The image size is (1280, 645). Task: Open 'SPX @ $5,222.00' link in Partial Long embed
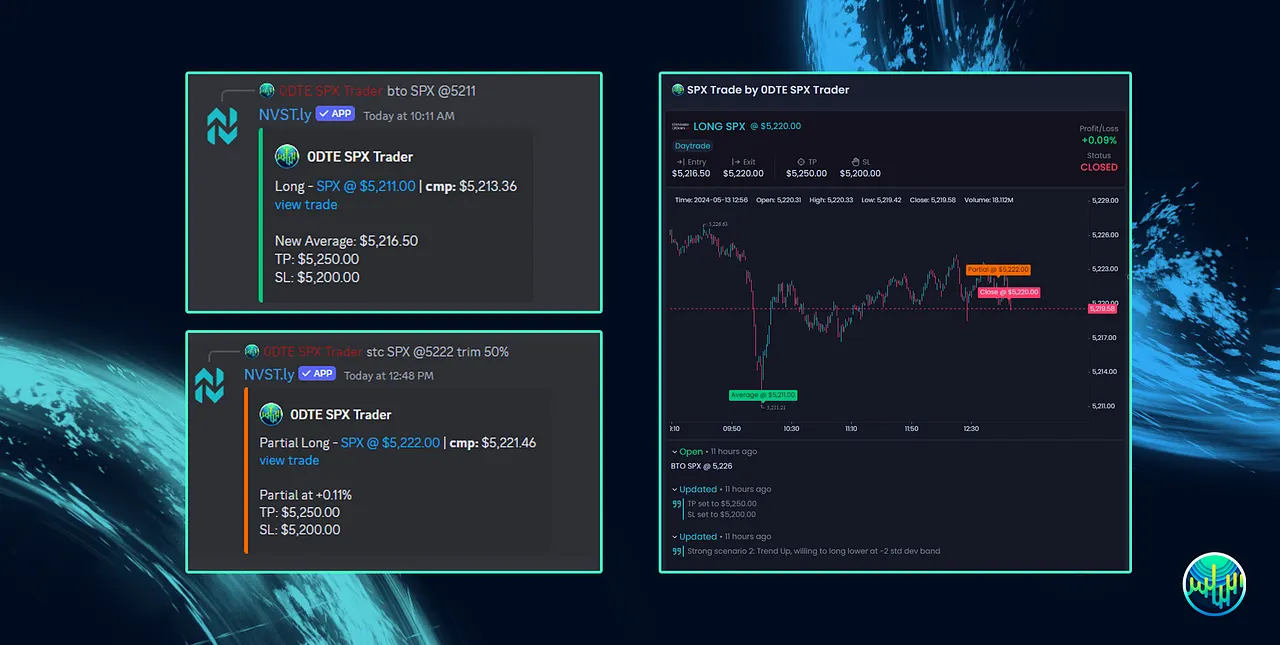point(390,443)
